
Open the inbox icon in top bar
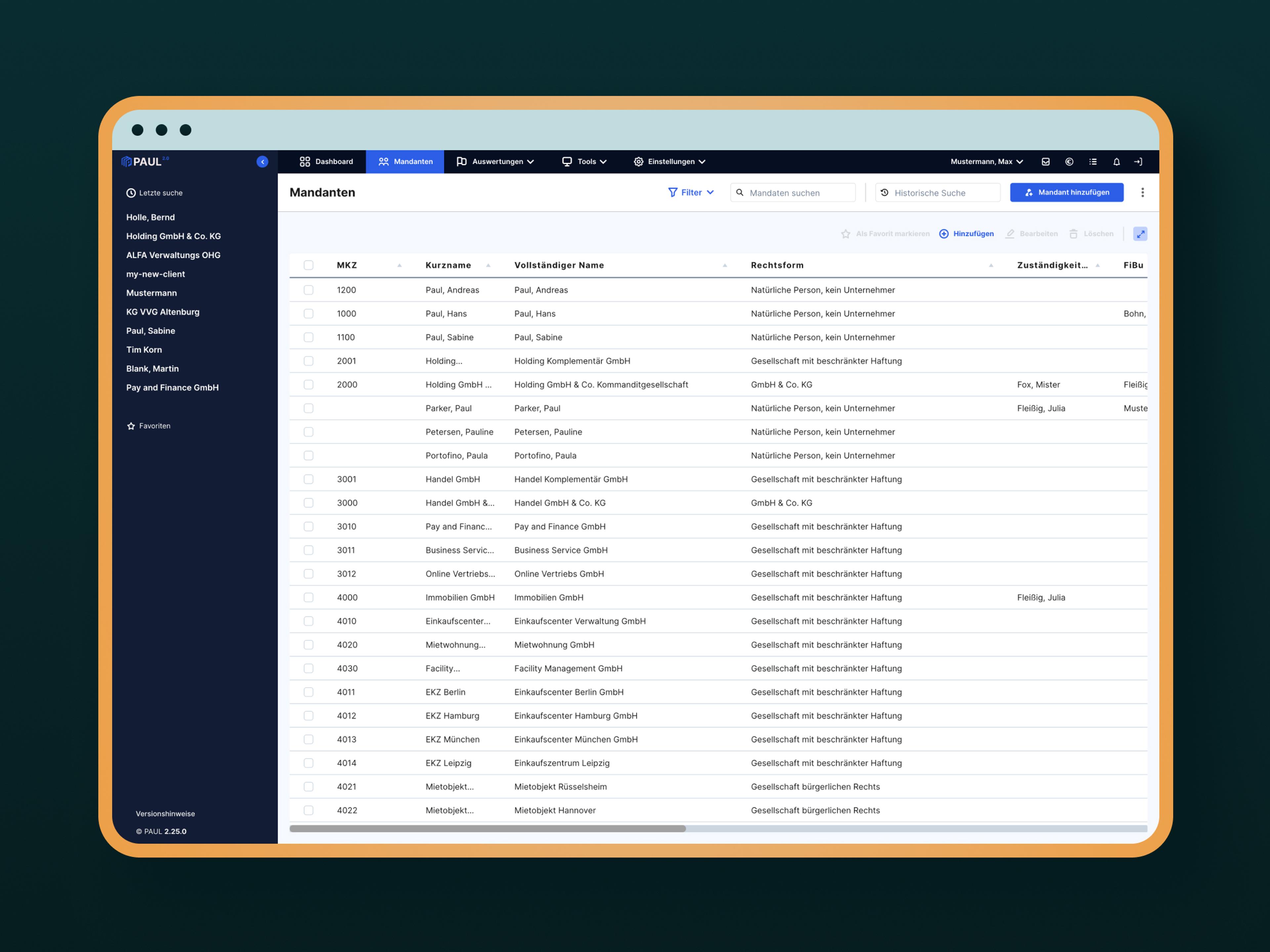pyautogui.click(x=1045, y=162)
